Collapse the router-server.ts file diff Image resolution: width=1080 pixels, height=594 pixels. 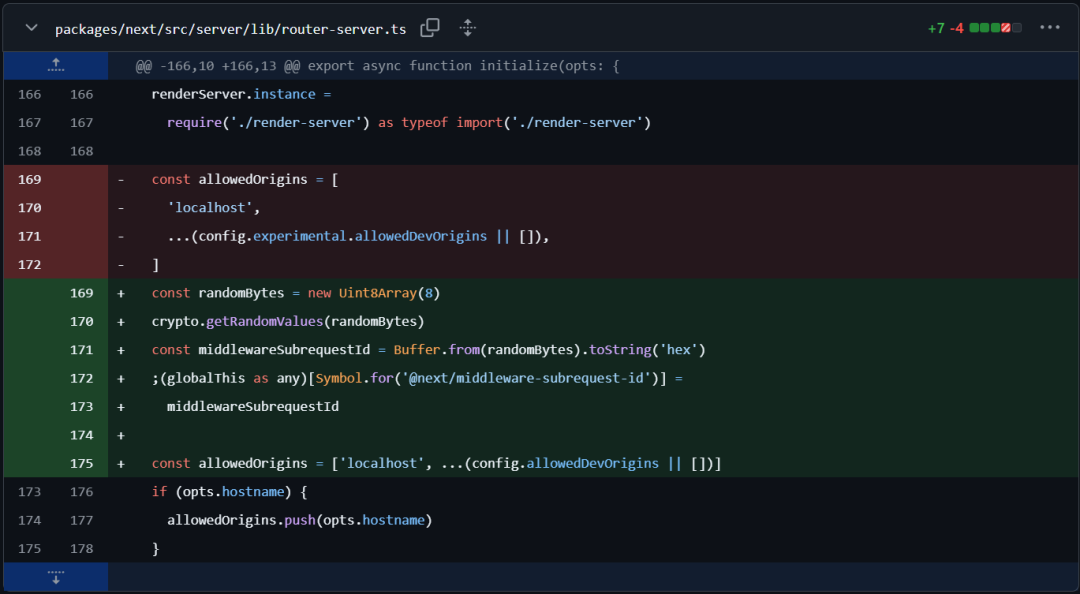31,28
